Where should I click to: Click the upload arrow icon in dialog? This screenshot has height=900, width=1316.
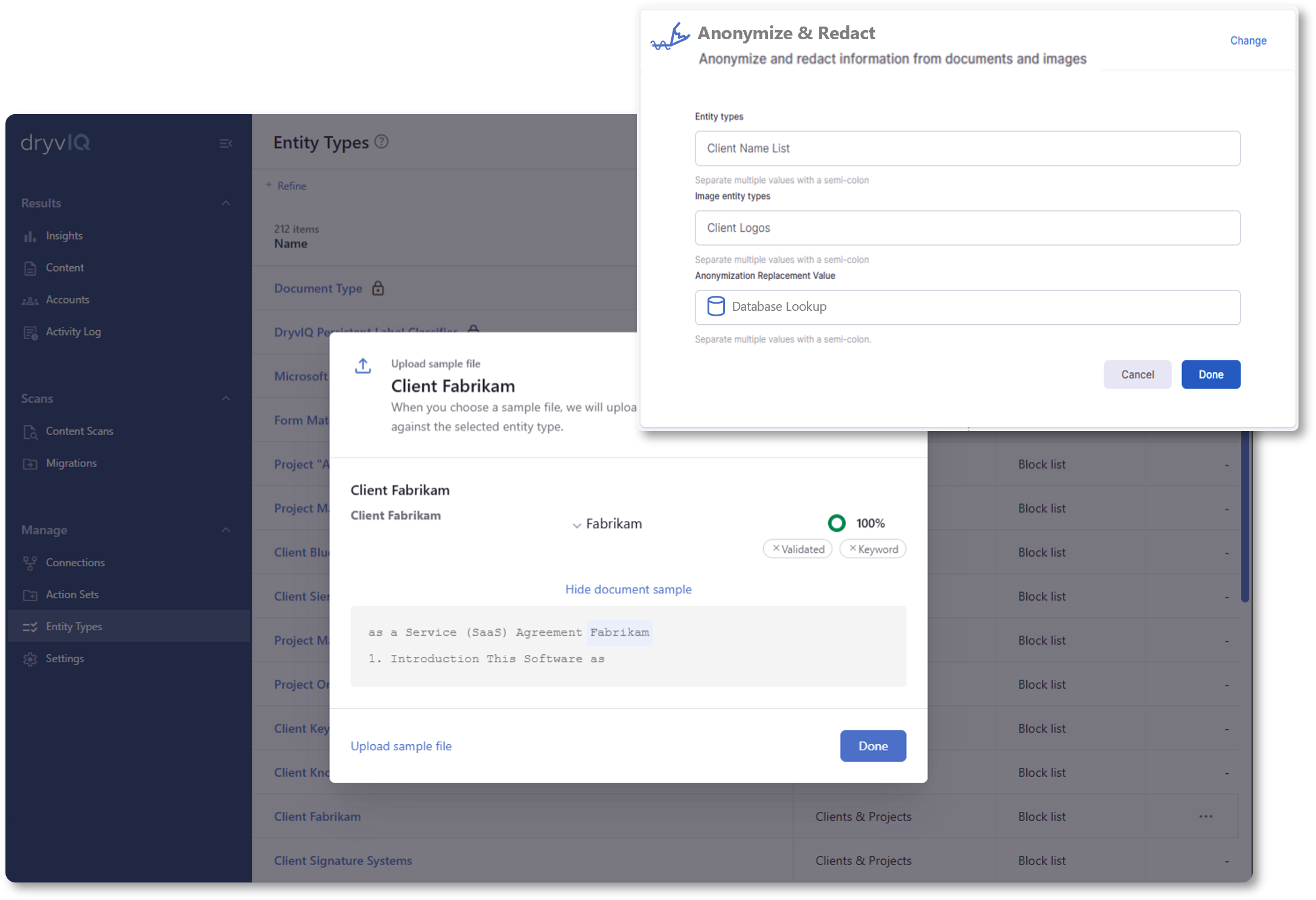point(363,366)
